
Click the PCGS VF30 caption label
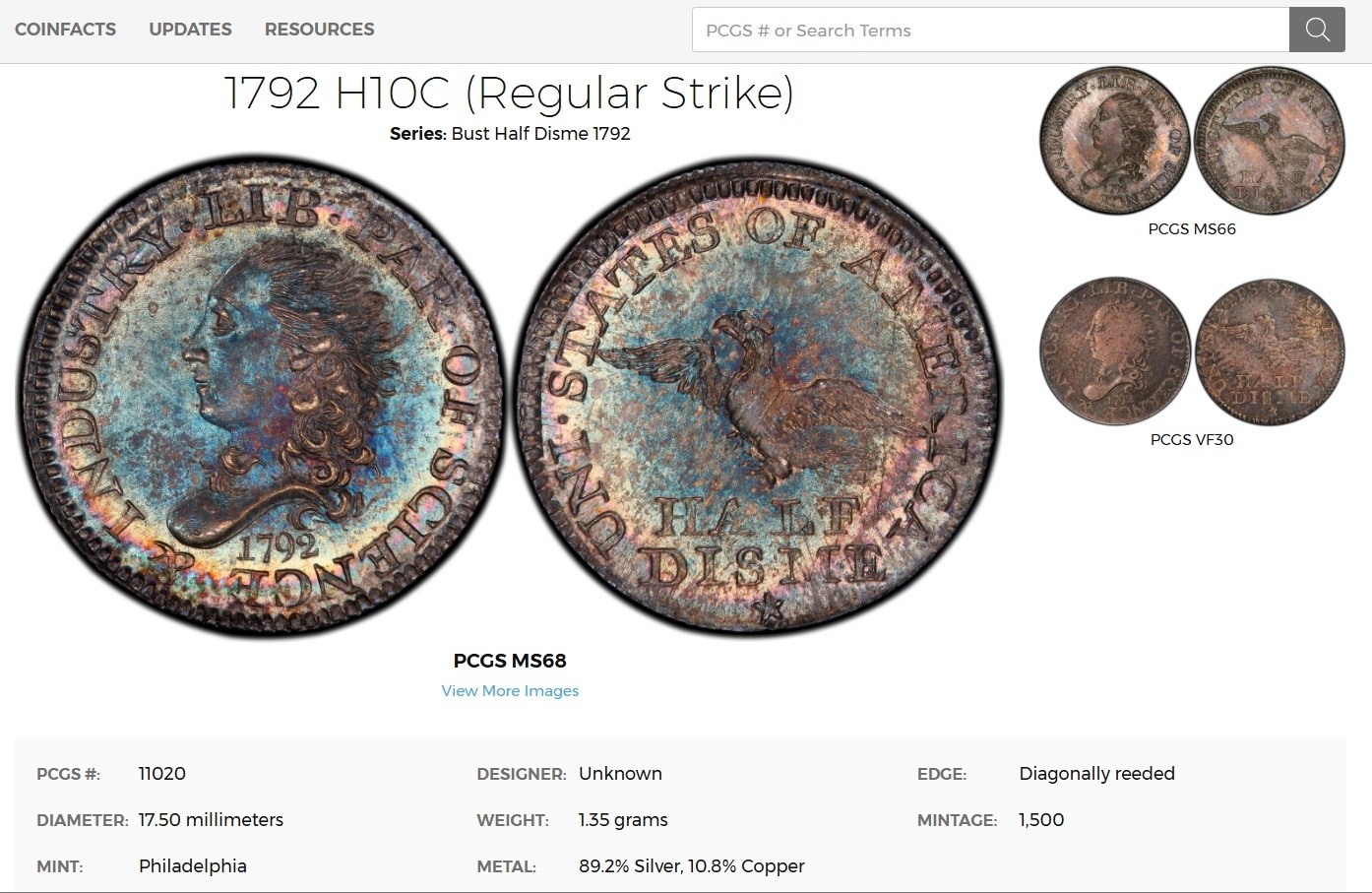(1192, 440)
